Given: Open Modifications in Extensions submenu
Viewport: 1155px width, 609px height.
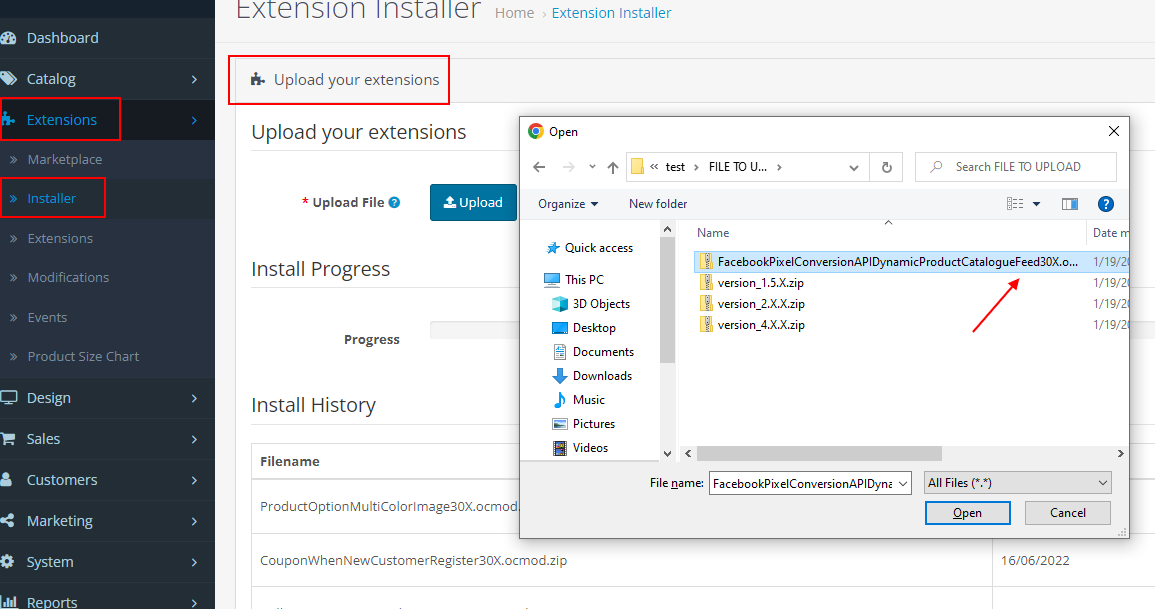Looking at the screenshot, I should tap(68, 277).
